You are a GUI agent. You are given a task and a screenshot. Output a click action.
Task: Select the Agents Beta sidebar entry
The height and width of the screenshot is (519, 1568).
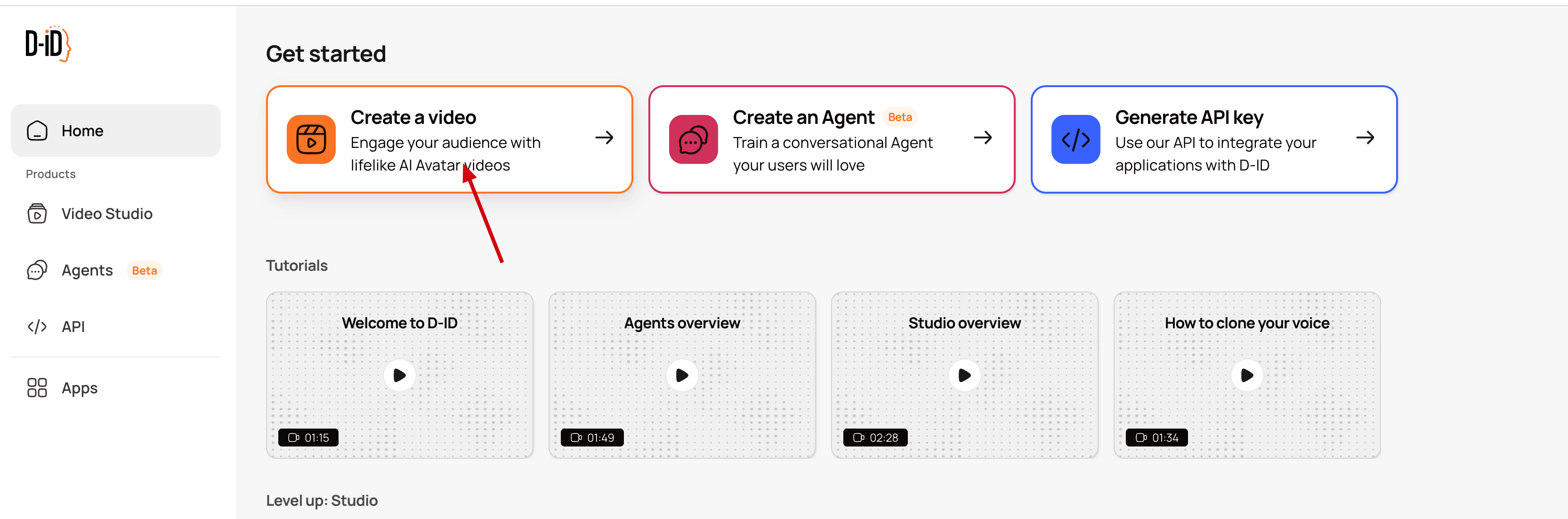tap(87, 270)
